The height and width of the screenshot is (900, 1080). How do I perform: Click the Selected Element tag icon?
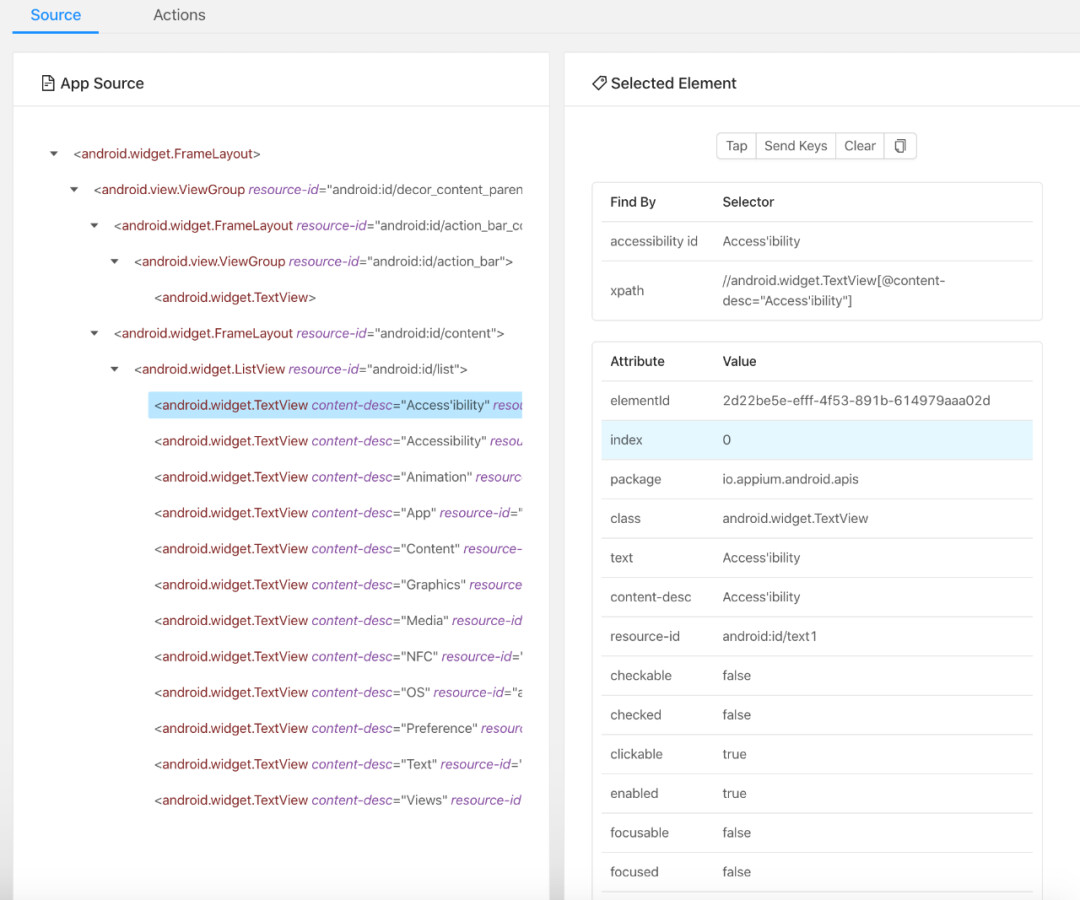599,84
